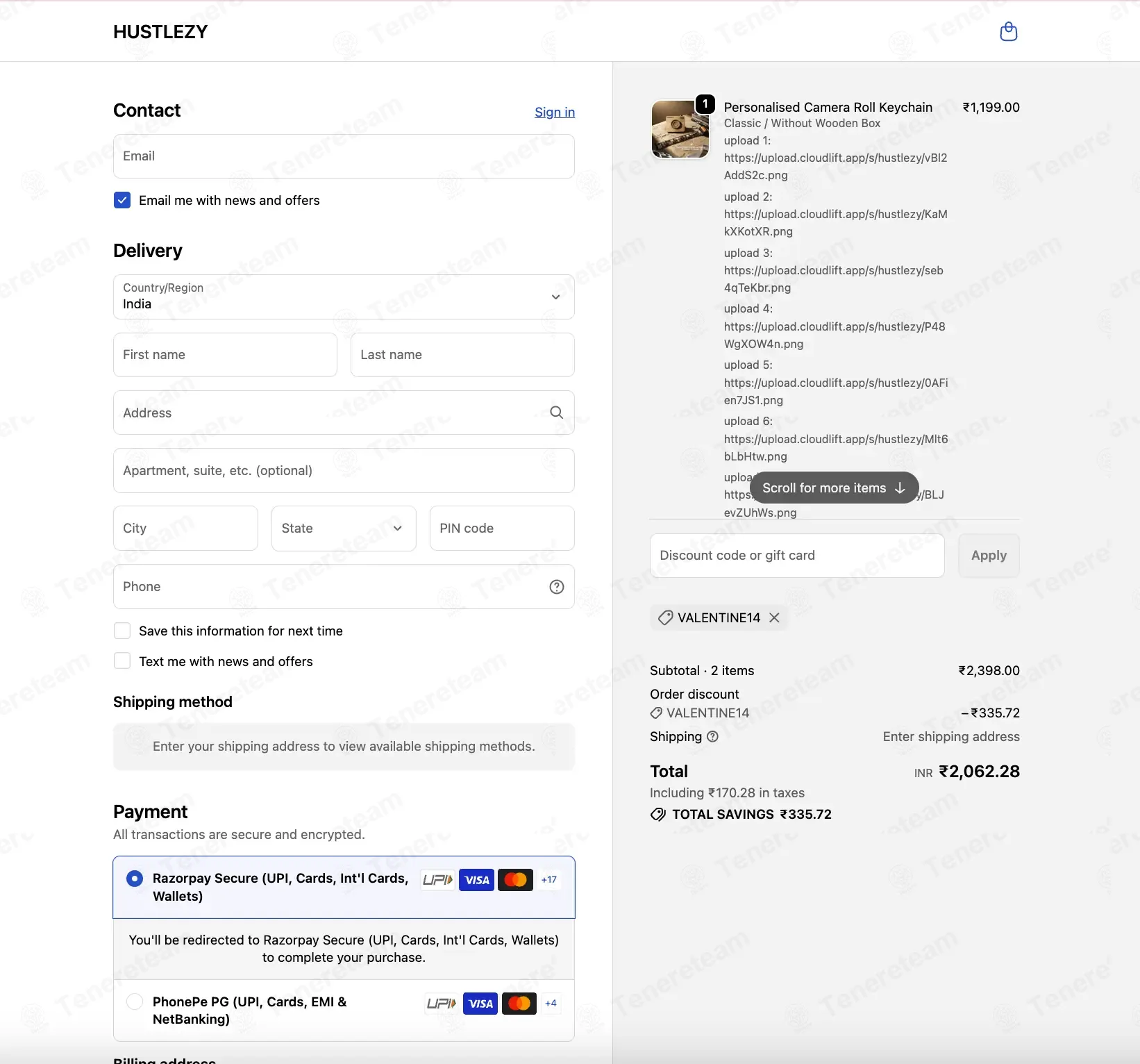Open the Country/Region dropdown
The height and width of the screenshot is (1064, 1140).
point(344,297)
